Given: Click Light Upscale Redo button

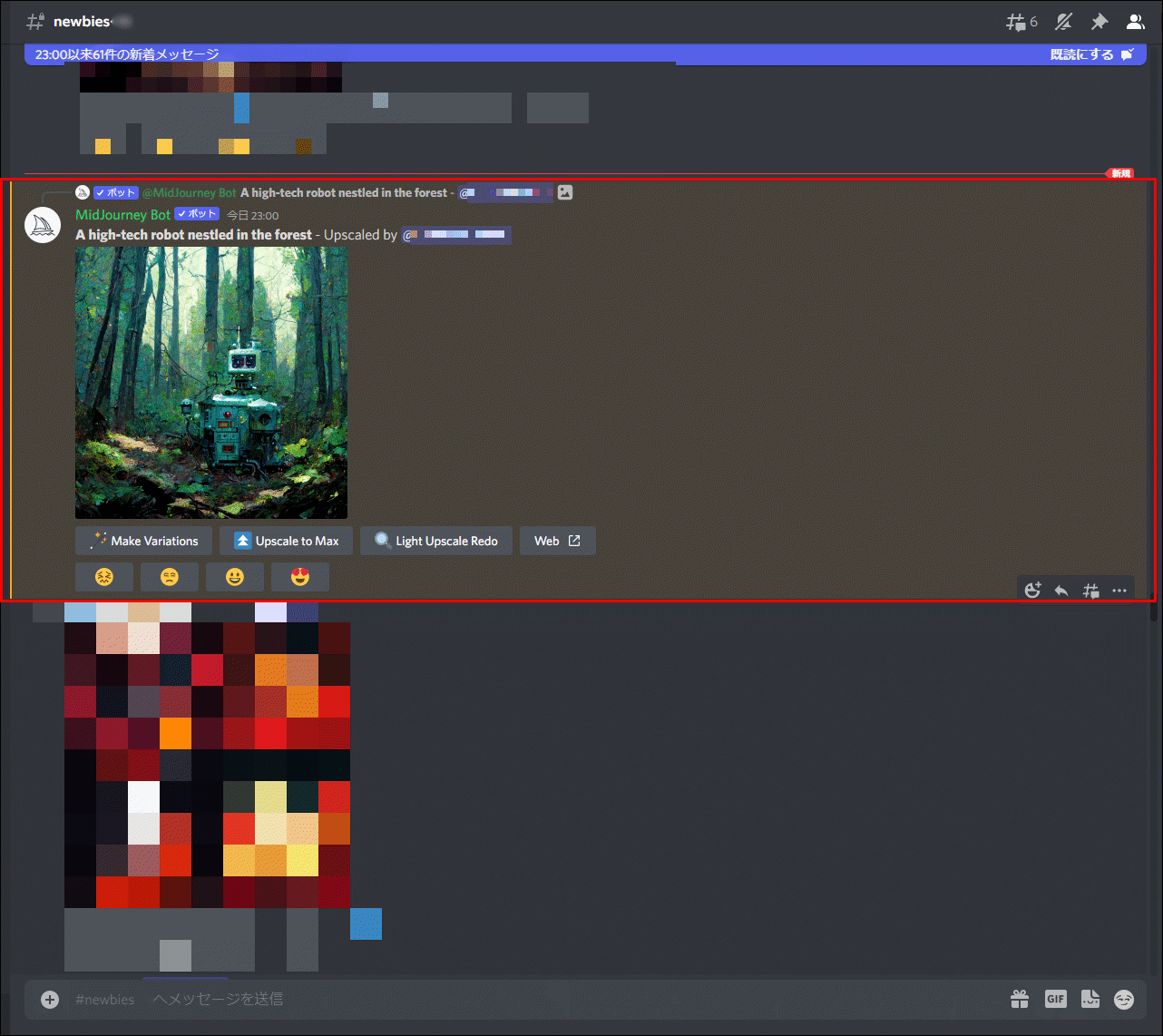Looking at the screenshot, I should (x=435, y=541).
